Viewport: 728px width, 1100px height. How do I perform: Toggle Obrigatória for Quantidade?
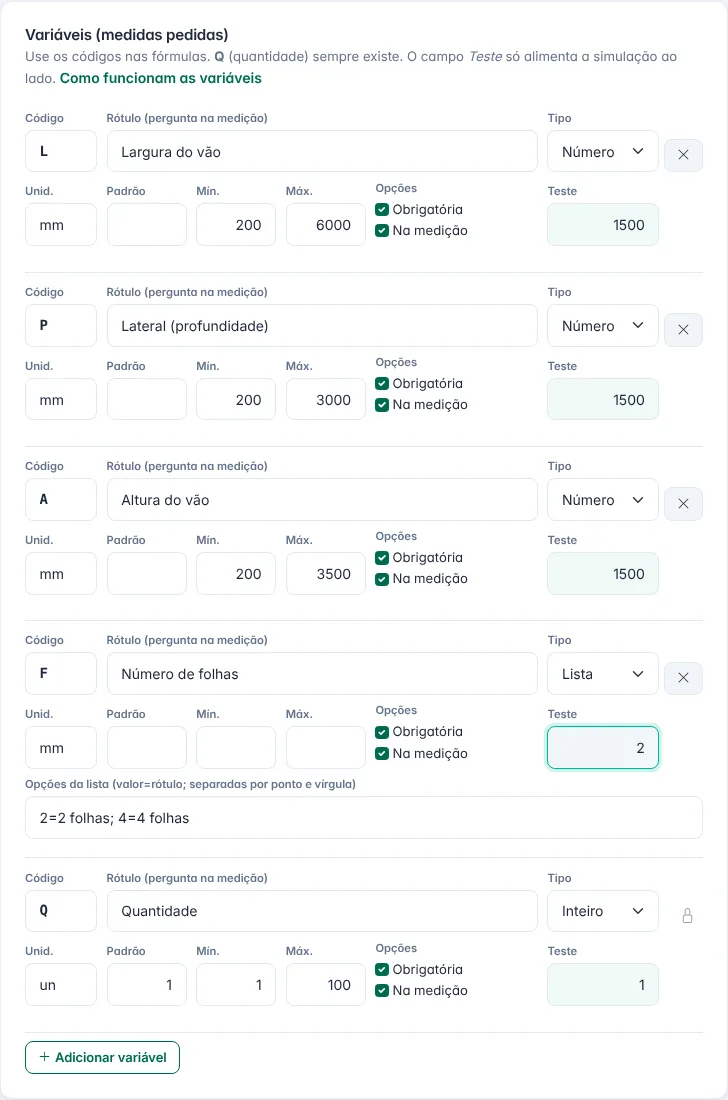(x=382, y=970)
